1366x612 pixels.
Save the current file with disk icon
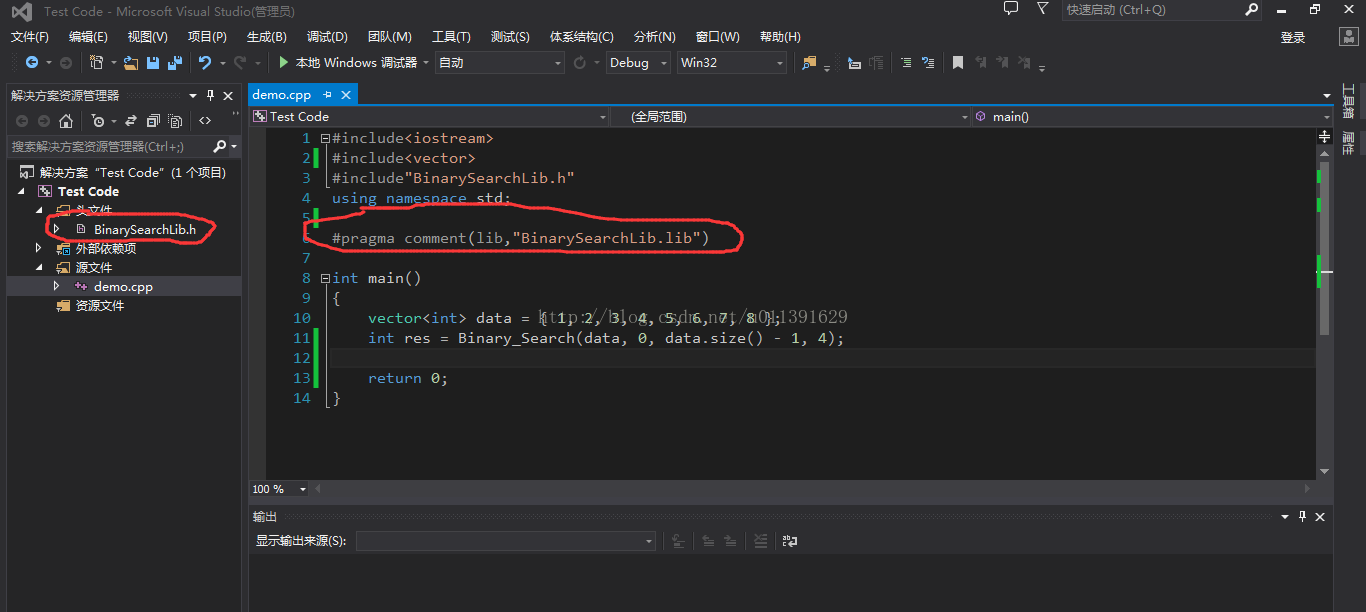pyautogui.click(x=153, y=62)
